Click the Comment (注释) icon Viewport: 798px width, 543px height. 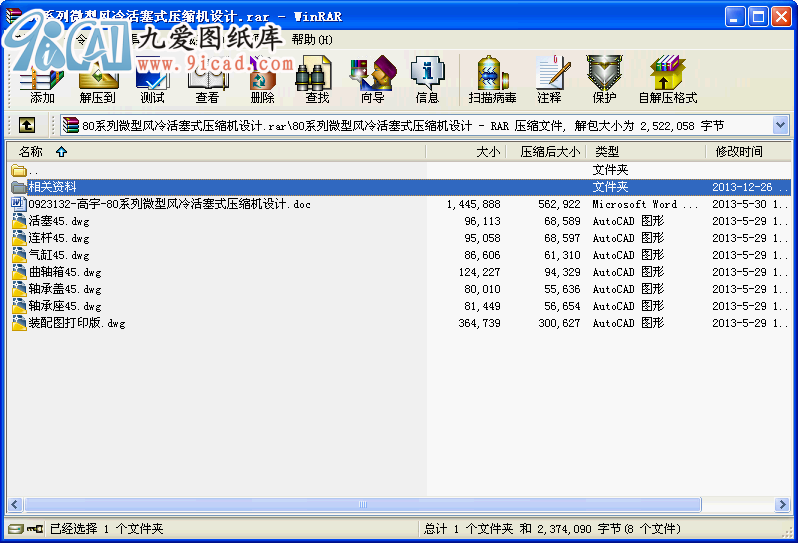tap(551, 80)
